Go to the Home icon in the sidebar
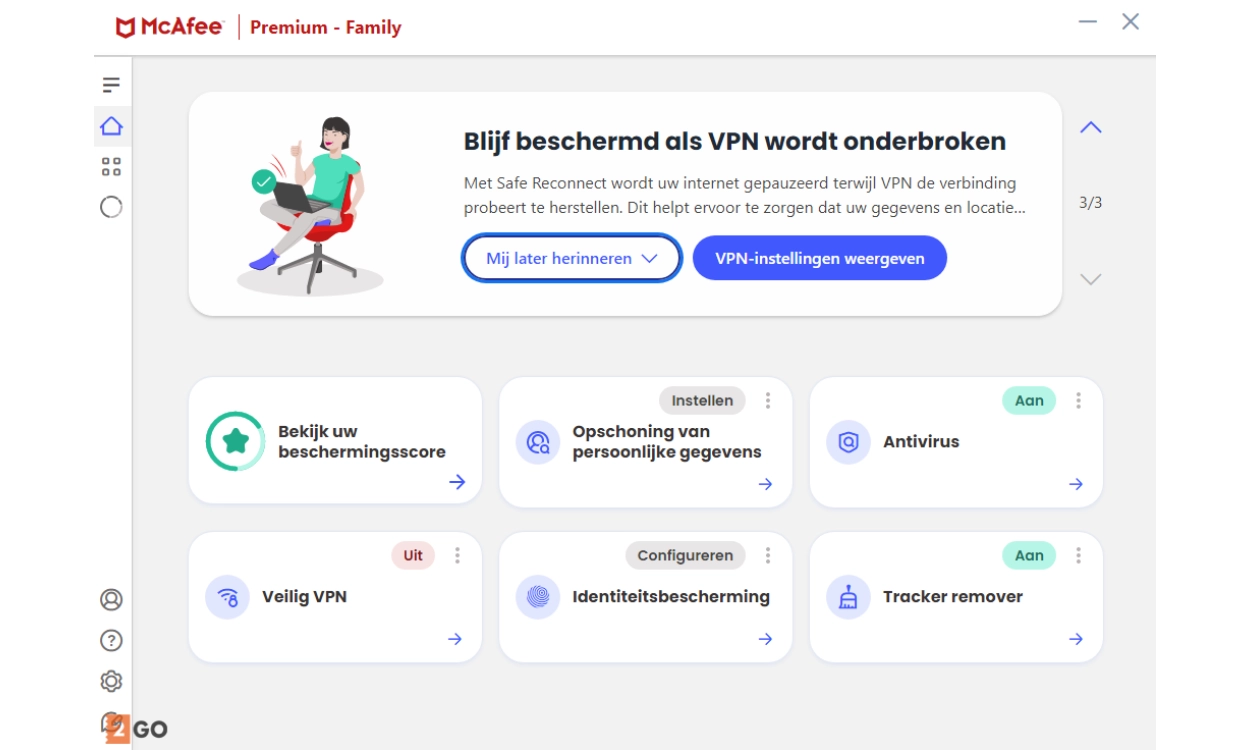Screen dimensions: 1250x750 click(111, 126)
